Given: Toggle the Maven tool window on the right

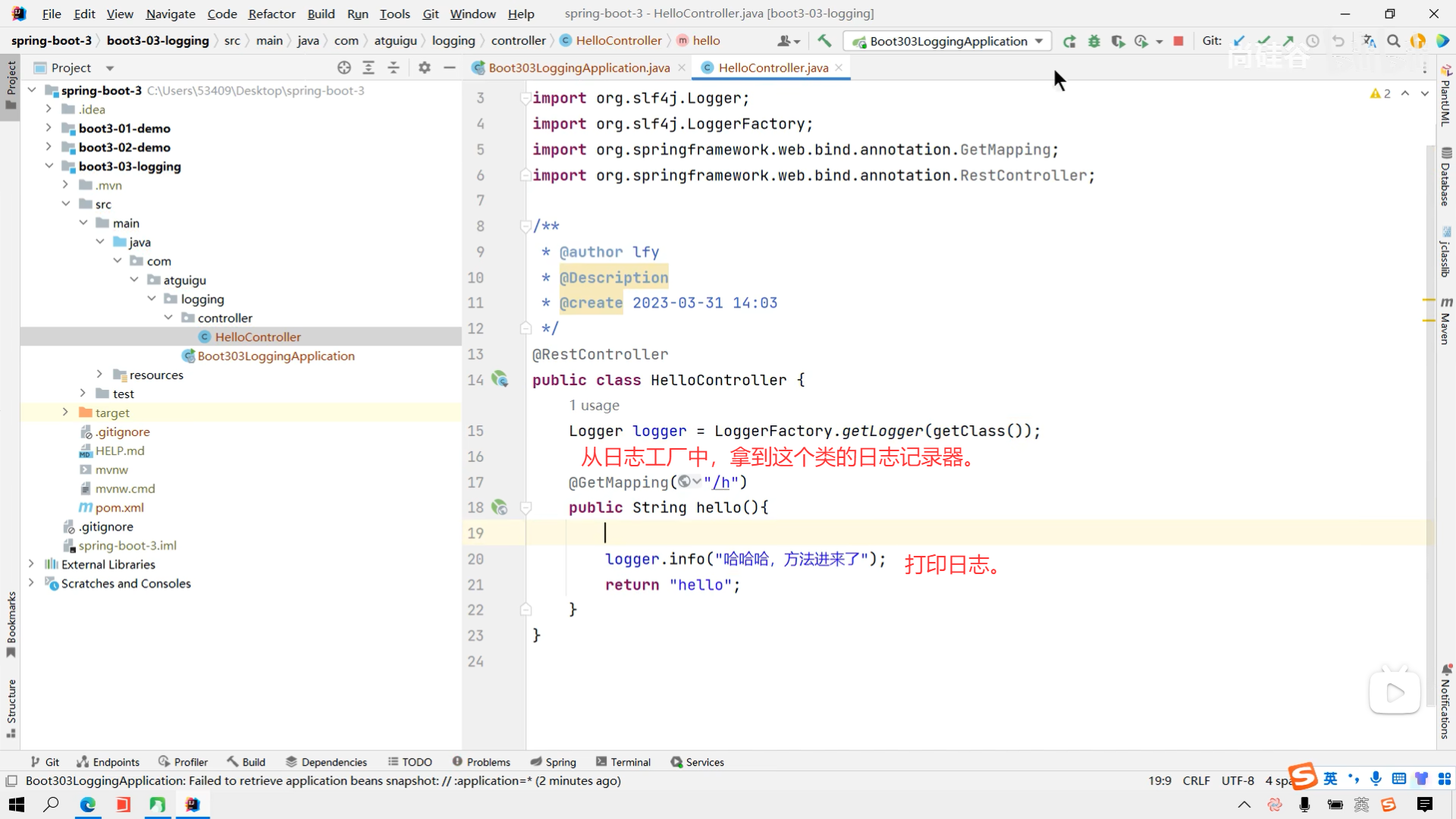Looking at the screenshot, I should (x=1445, y=322).
